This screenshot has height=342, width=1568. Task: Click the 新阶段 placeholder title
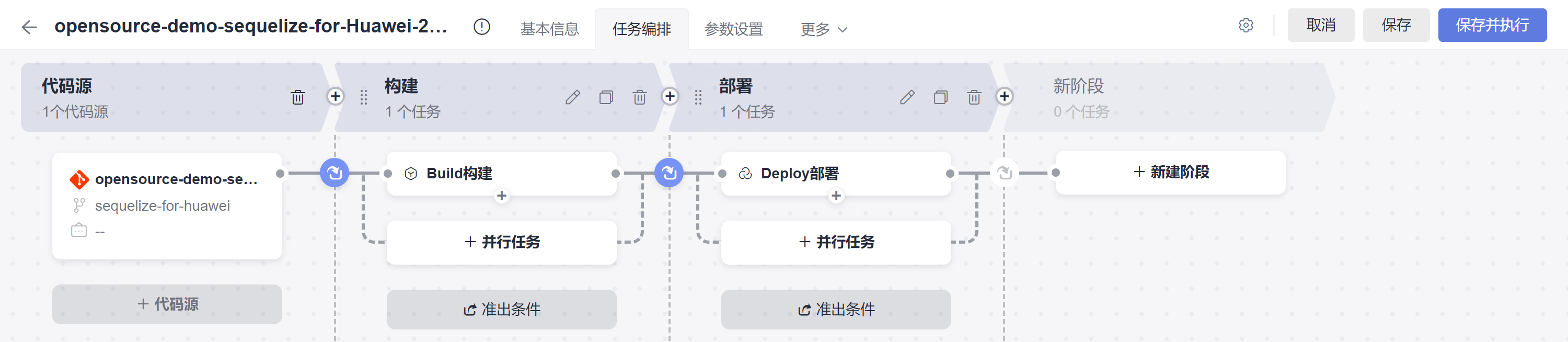(x=1079, y=86)
